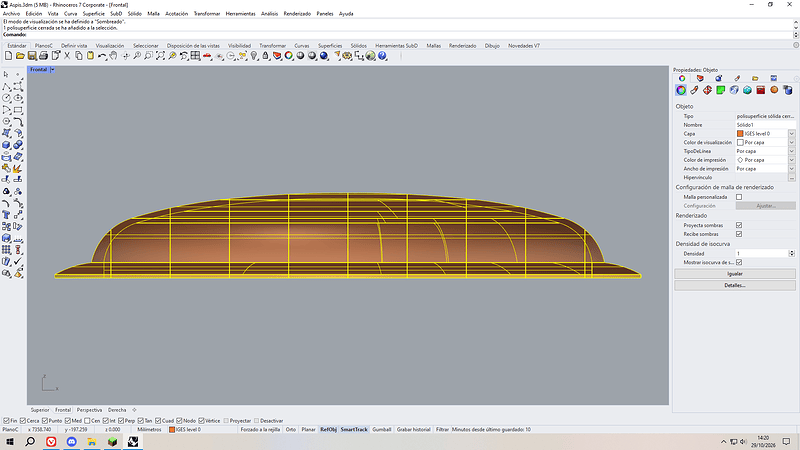Open a file using the folder icon
Screen dimensions: 800x450
click(20, 56)
